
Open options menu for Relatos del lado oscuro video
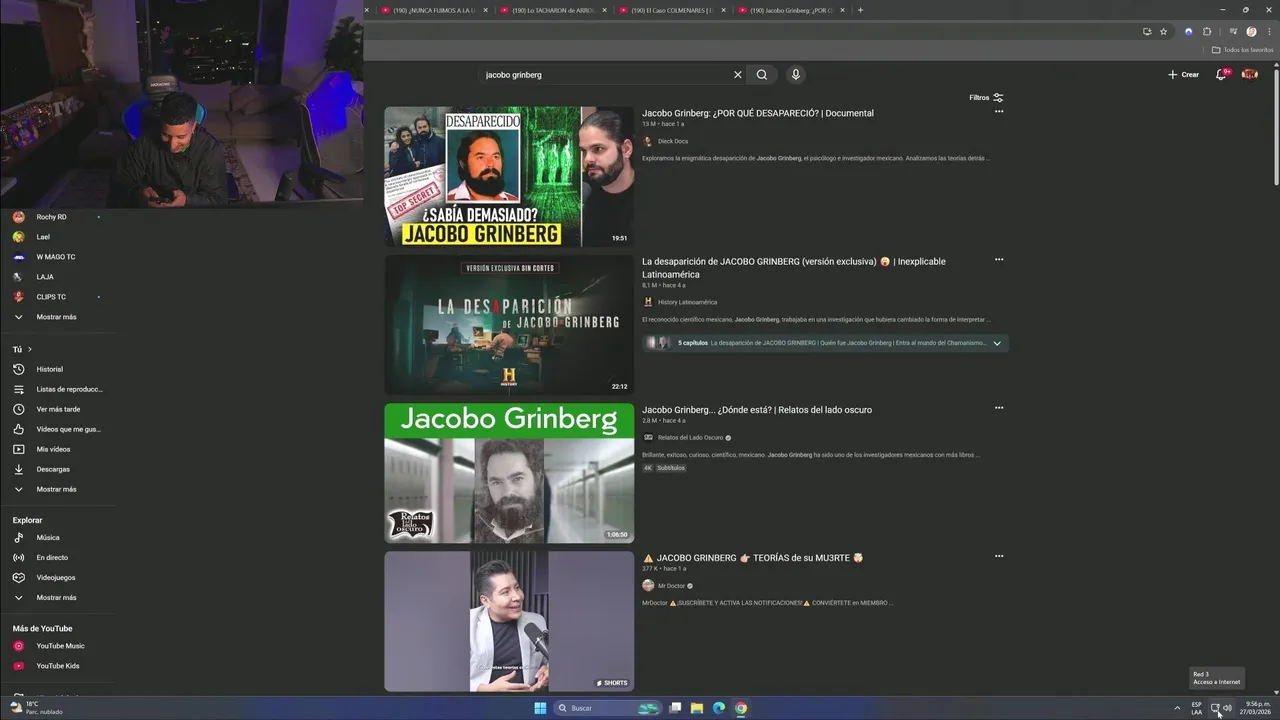tap(999, 408)
